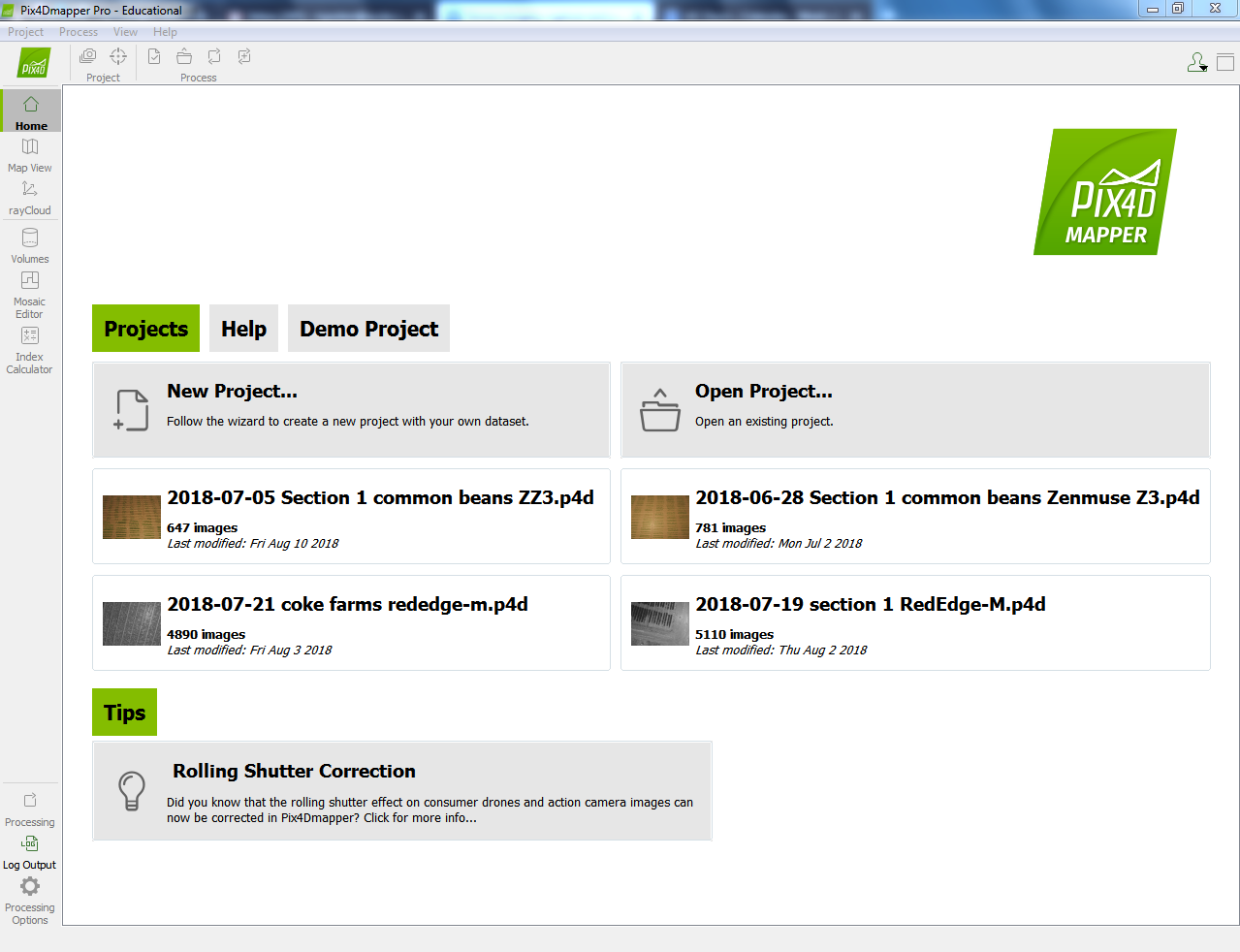
Task: Click thumbnail of 2018-07-19 RedEdge-M project
Action: [x=660, y=624]
